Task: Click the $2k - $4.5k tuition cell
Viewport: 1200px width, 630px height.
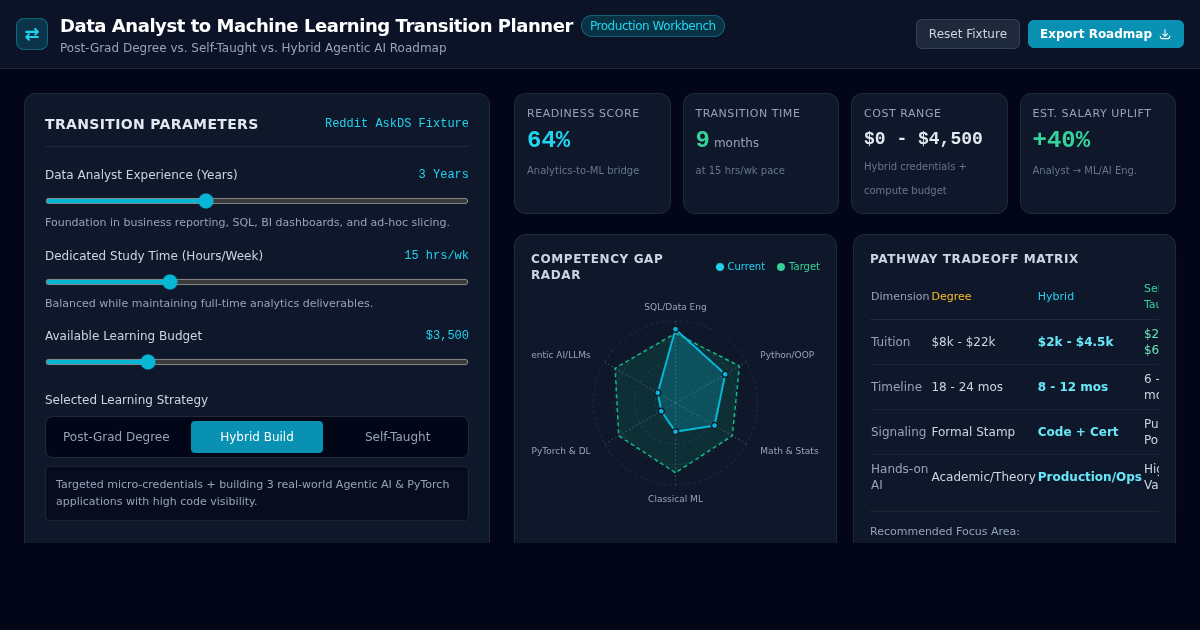Action: [x=1075, y=342]
